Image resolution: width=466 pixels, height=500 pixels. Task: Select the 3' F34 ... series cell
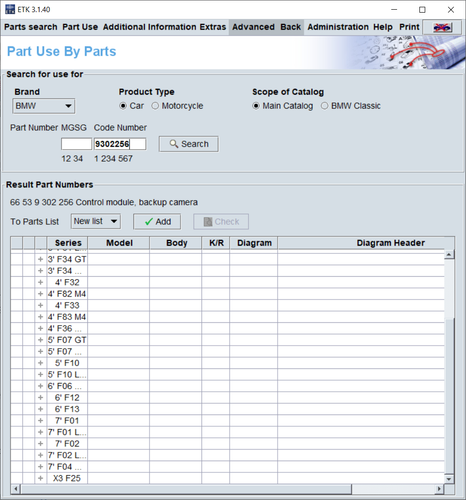click(67, 271)
